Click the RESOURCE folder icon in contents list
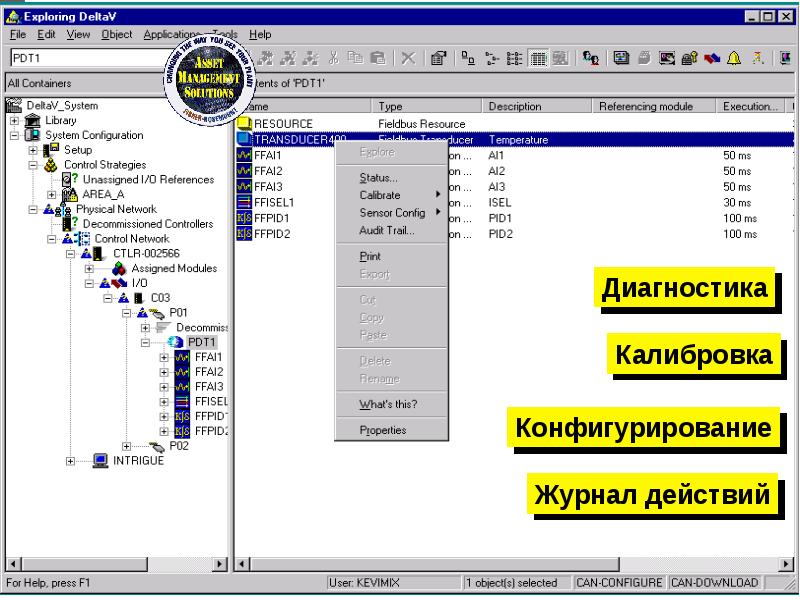Screen dimensions: 800x600 tap(244, 124)
